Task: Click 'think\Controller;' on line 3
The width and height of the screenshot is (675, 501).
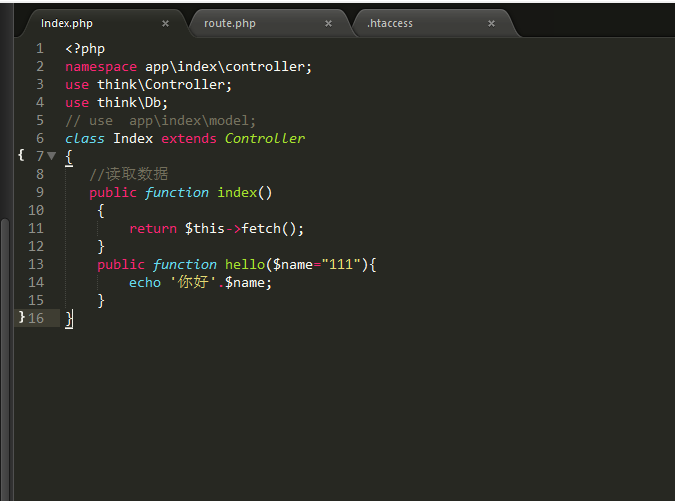Action: [x=164, y=85]
